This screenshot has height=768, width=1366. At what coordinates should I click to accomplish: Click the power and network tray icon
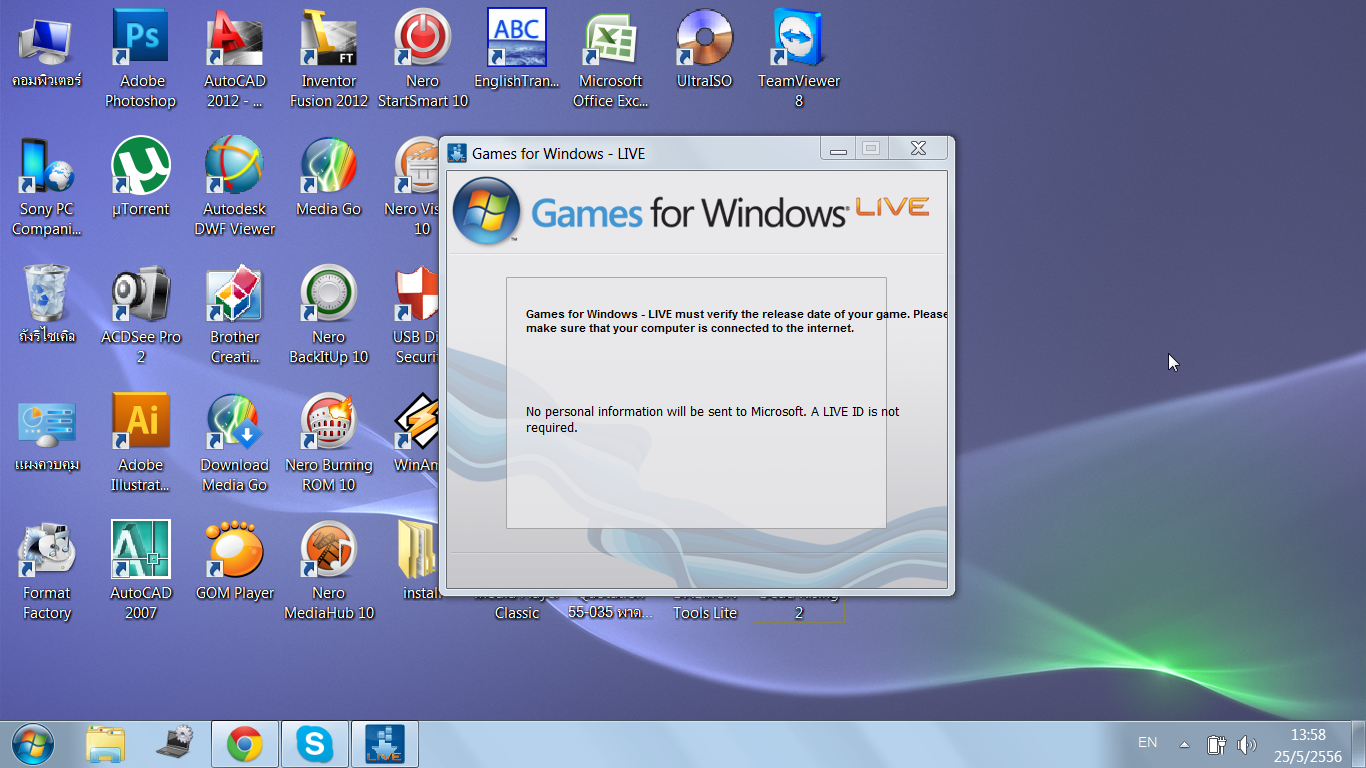(x=1216, y=744)
